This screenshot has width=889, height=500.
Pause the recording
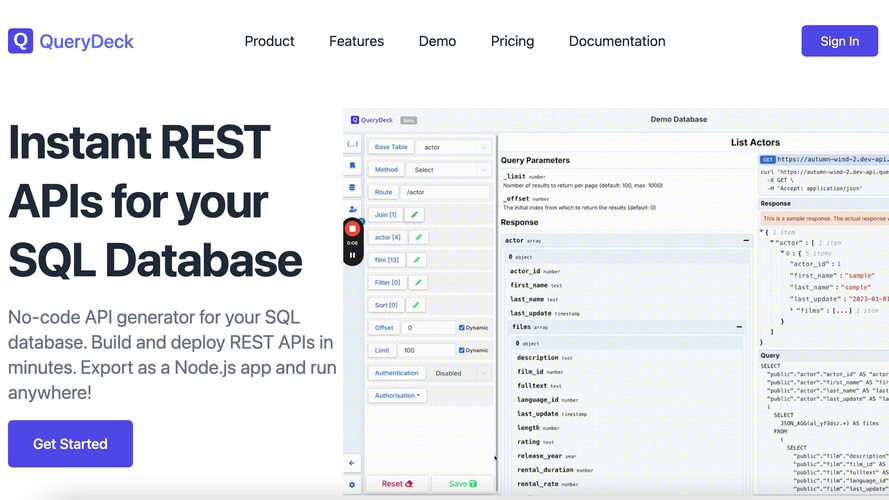tap(353, 255)
